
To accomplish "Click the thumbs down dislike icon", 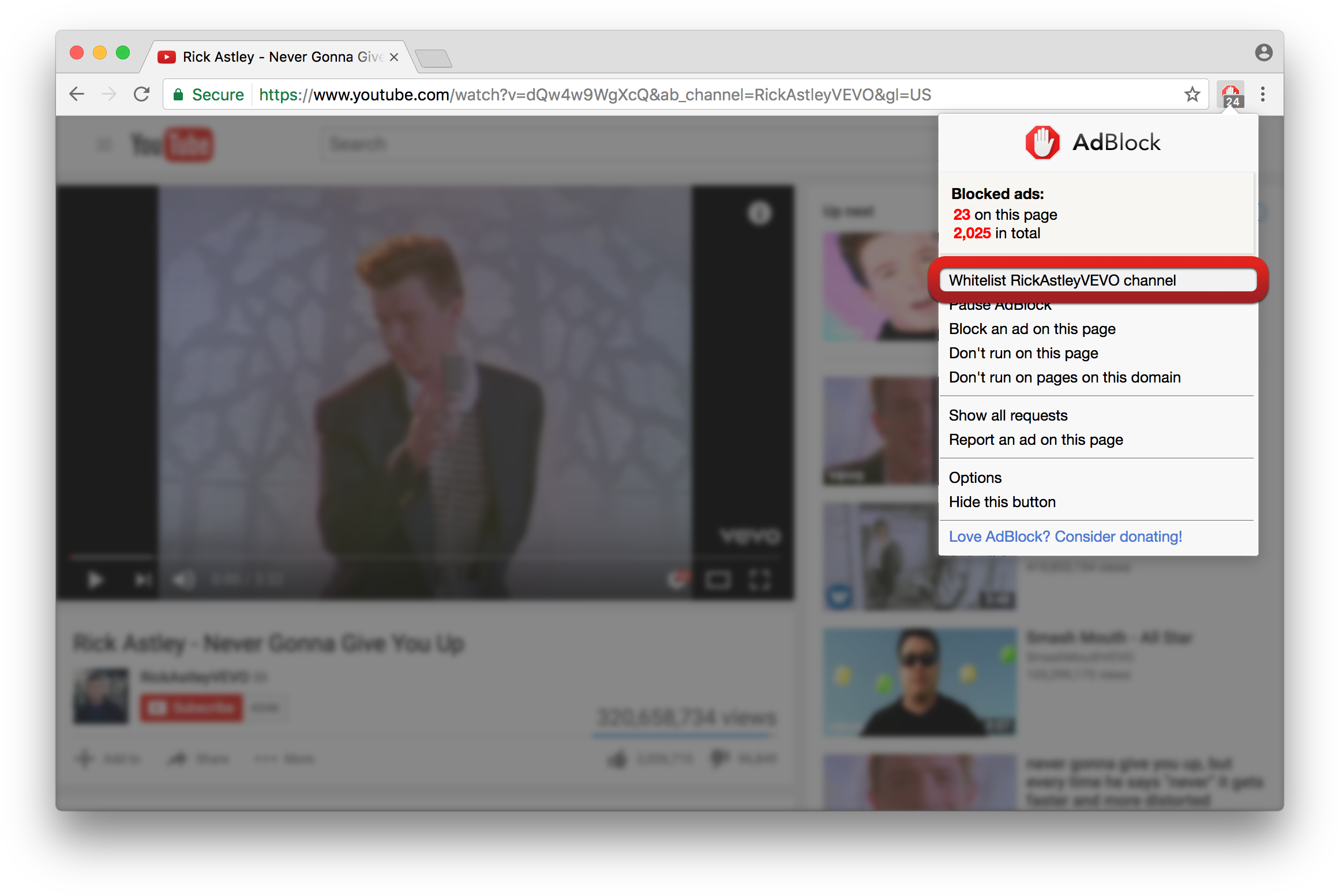I will tap(719, 759).
